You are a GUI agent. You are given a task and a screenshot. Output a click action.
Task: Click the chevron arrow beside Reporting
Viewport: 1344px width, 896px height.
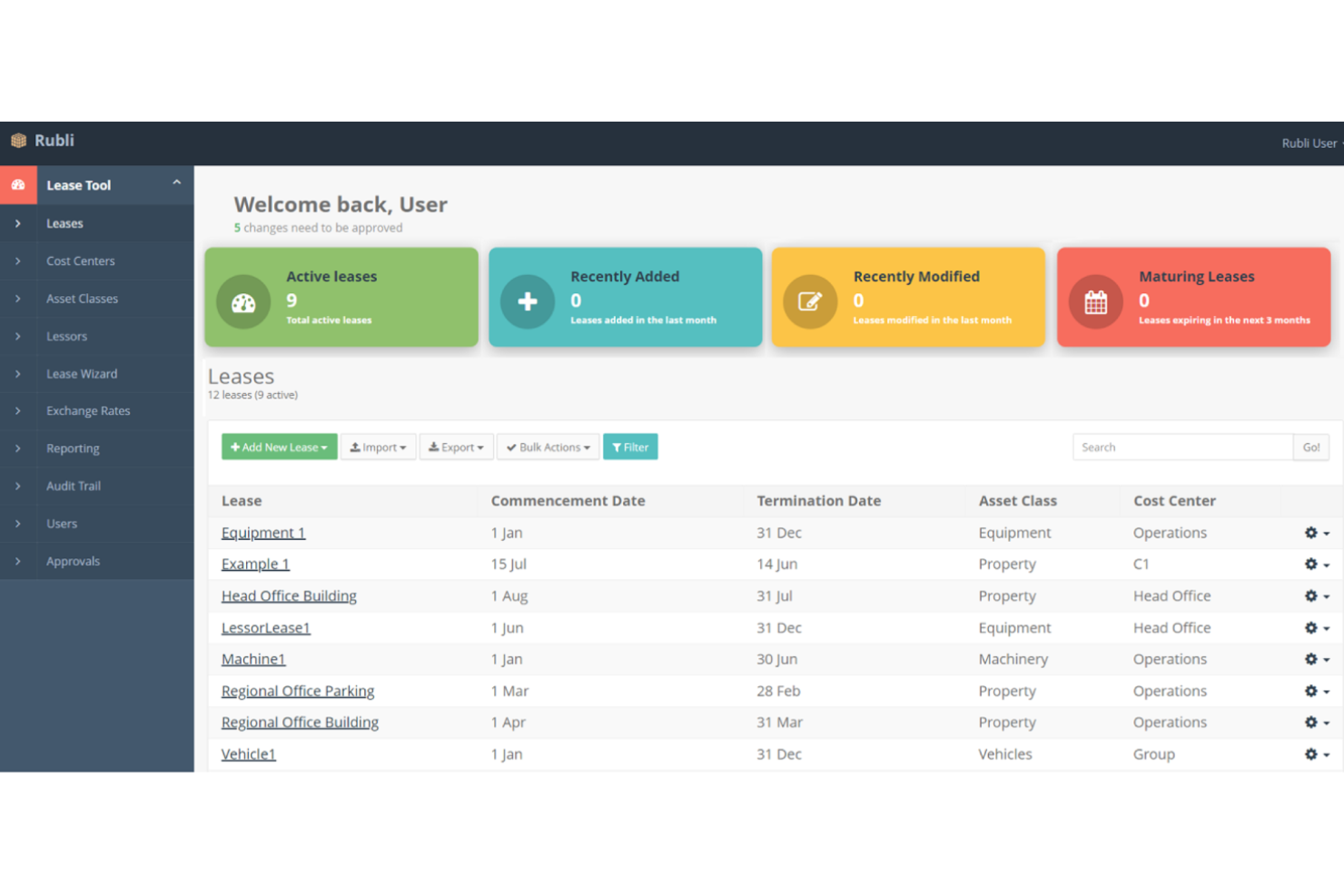(17, 448)
